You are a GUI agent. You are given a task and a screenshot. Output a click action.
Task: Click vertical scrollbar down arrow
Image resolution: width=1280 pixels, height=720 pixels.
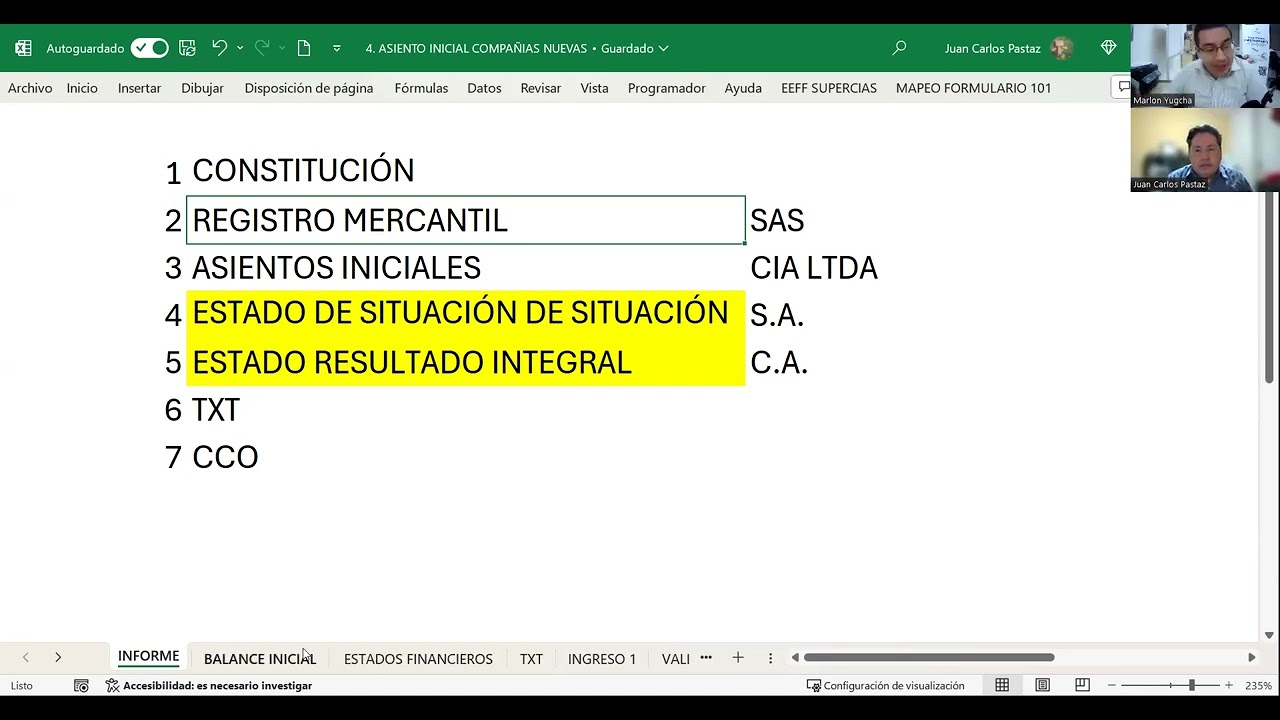(1269, 636)
